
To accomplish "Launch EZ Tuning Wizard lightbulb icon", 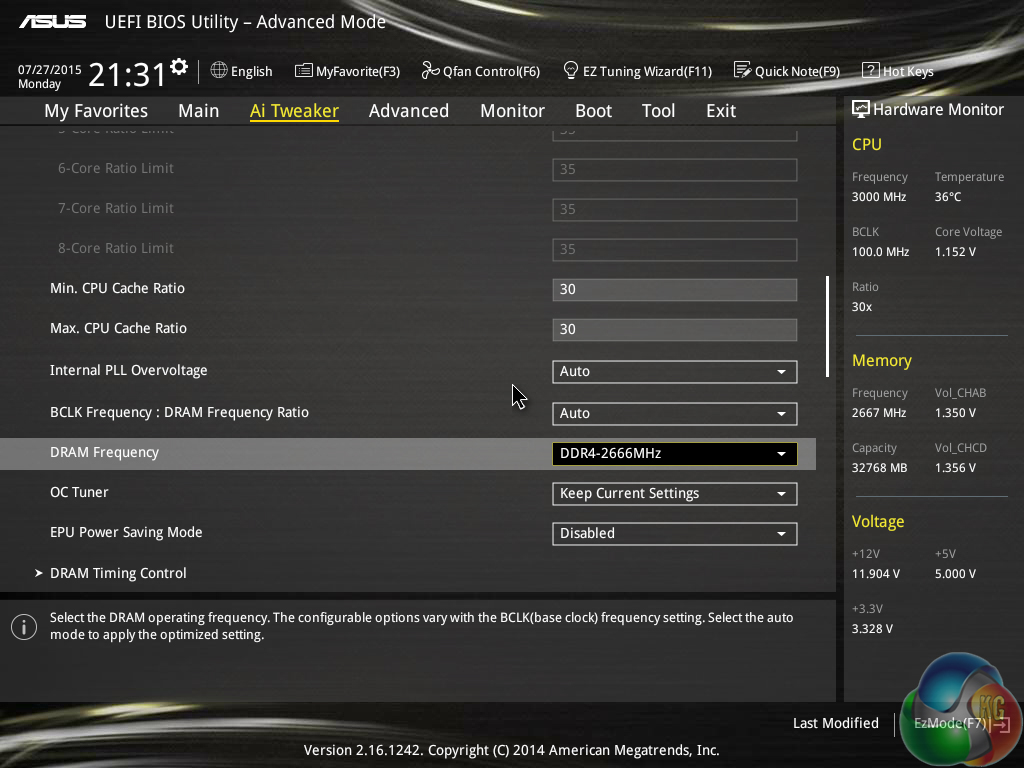I will pyautogui.click(x=571, y=71).
